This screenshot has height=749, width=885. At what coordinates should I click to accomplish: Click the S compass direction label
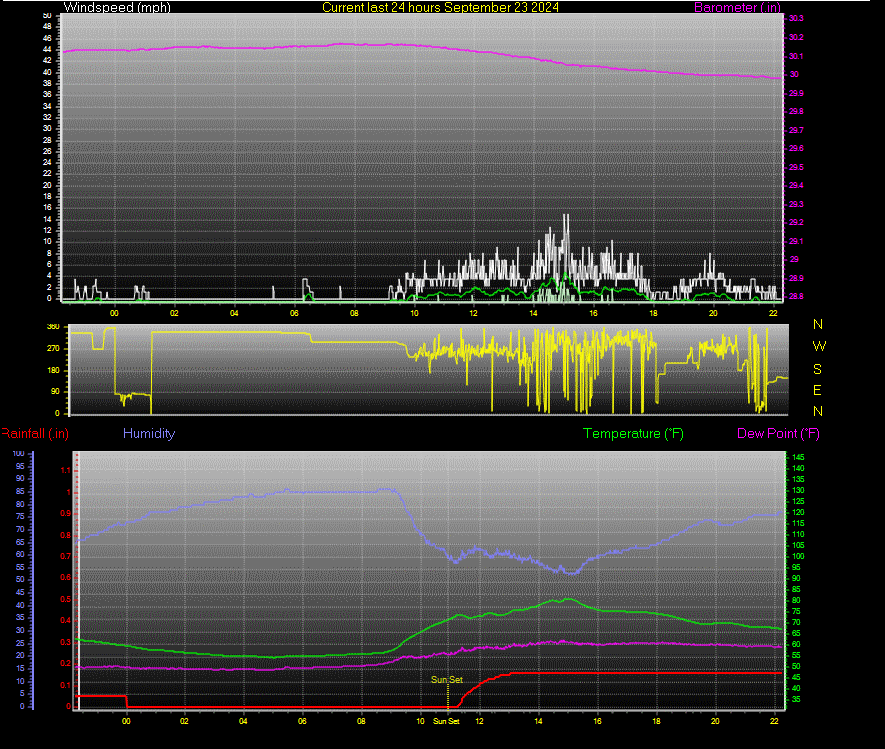[x=817, y=369]
